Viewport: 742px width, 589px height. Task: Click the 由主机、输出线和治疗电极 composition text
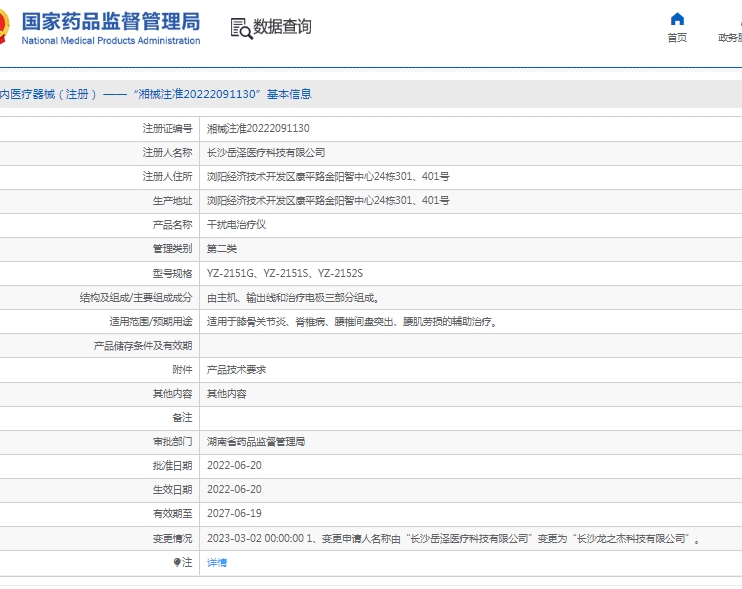[293, 298]
